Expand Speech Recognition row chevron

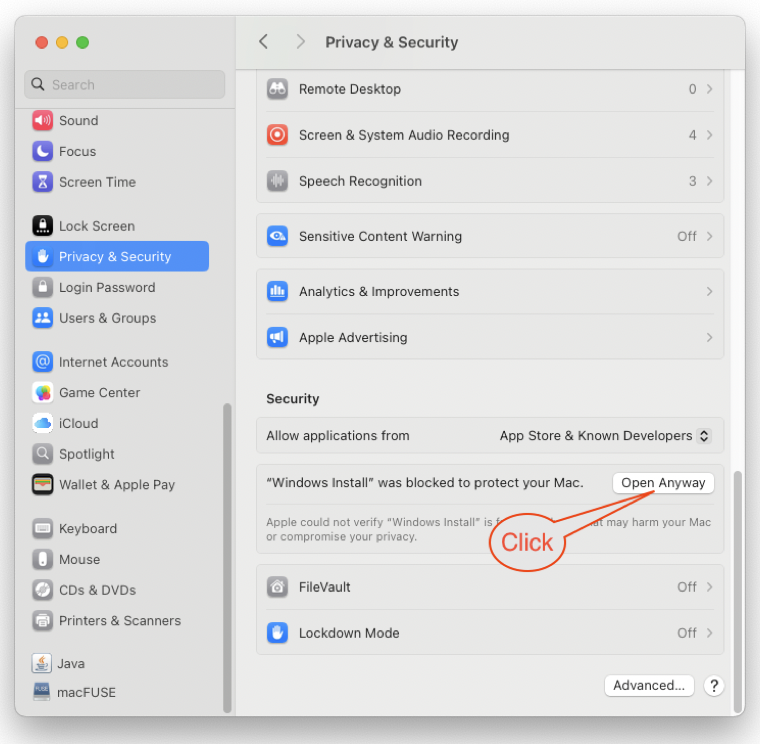click(x=709, y=181)
